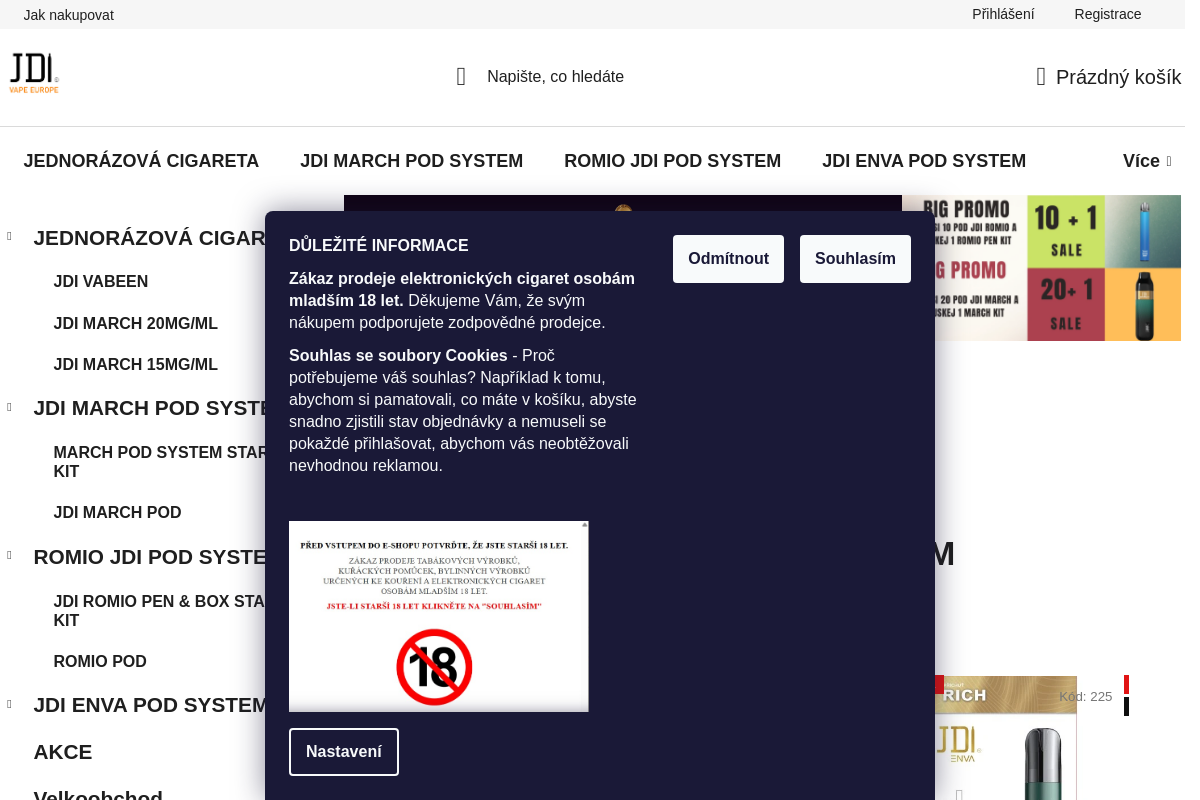
Task: Click the JDI Enva product image
Action: (1006, 738)
